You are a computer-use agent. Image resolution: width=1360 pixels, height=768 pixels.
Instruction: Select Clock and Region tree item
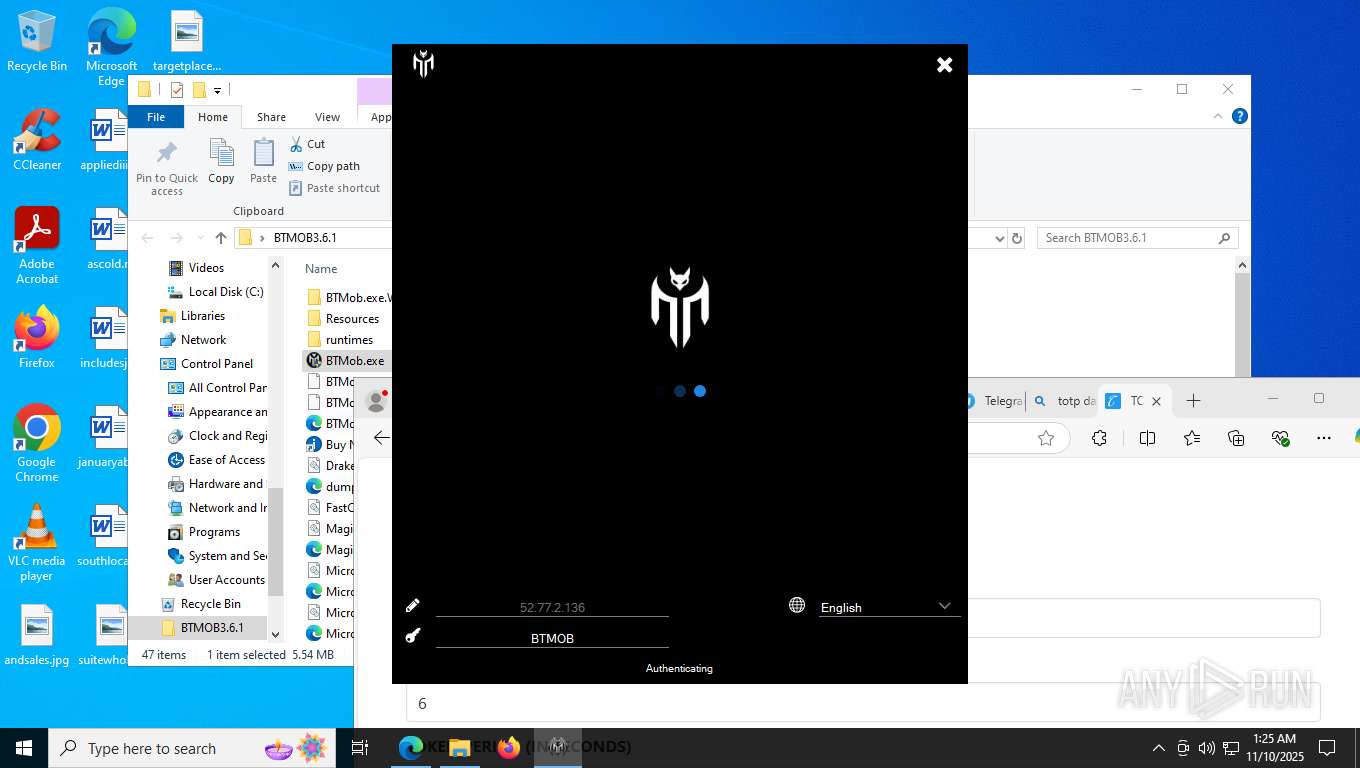pyautogui.click(x=217, y=436)
